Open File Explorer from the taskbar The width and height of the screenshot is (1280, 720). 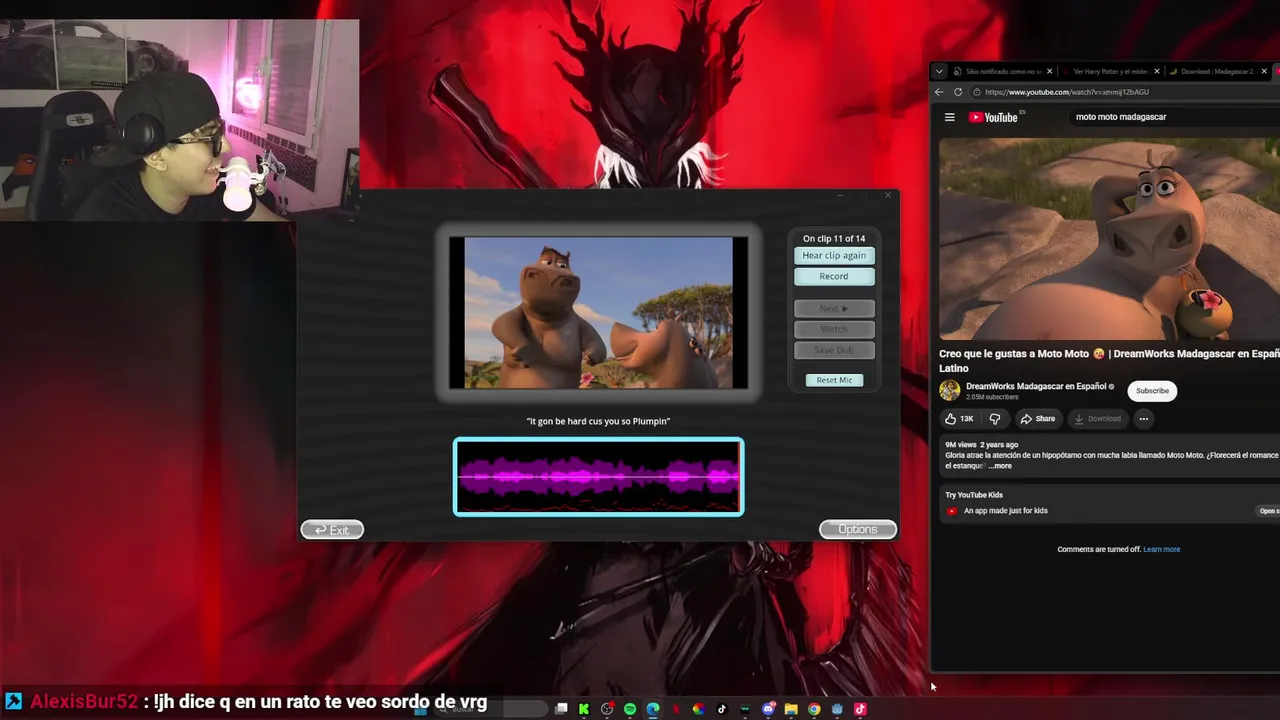pyautogui.click(x=791, y=709)
